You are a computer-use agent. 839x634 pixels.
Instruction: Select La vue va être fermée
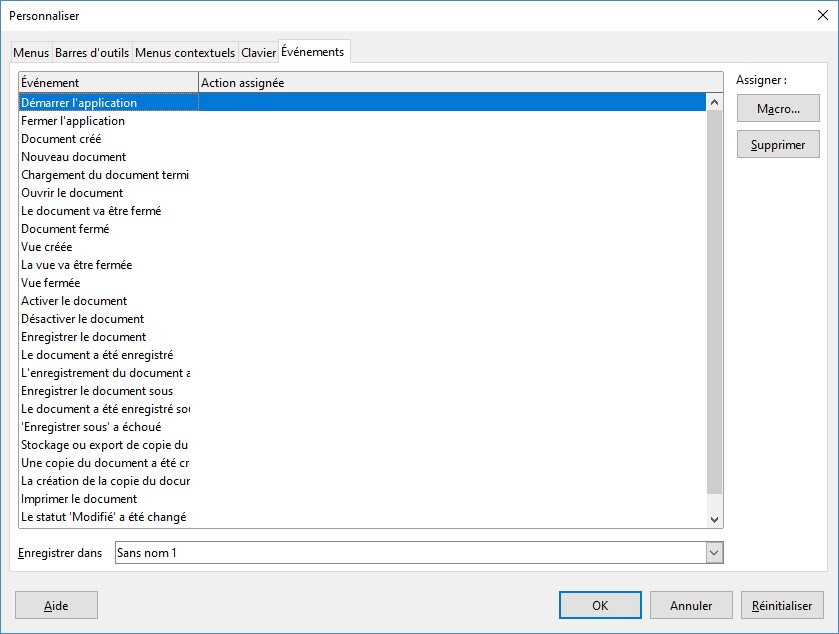[363, 265]
